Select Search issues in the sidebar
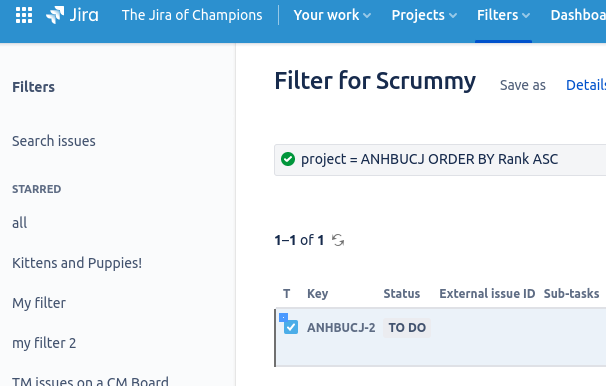The height and width of the screenshot is (386, 606). (54, 141)
